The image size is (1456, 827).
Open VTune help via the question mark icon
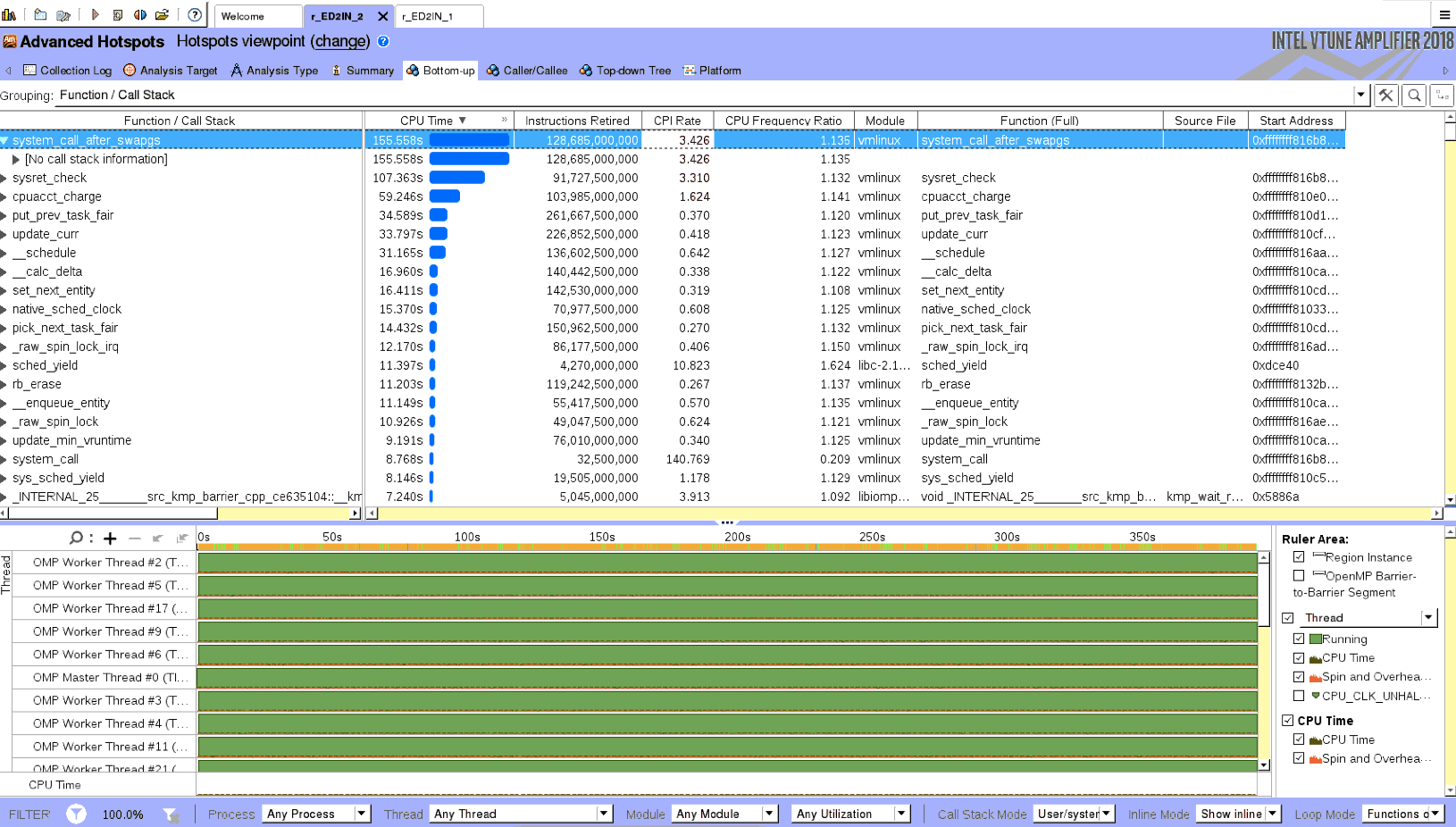pyautogui.click(x=194, y=14)
